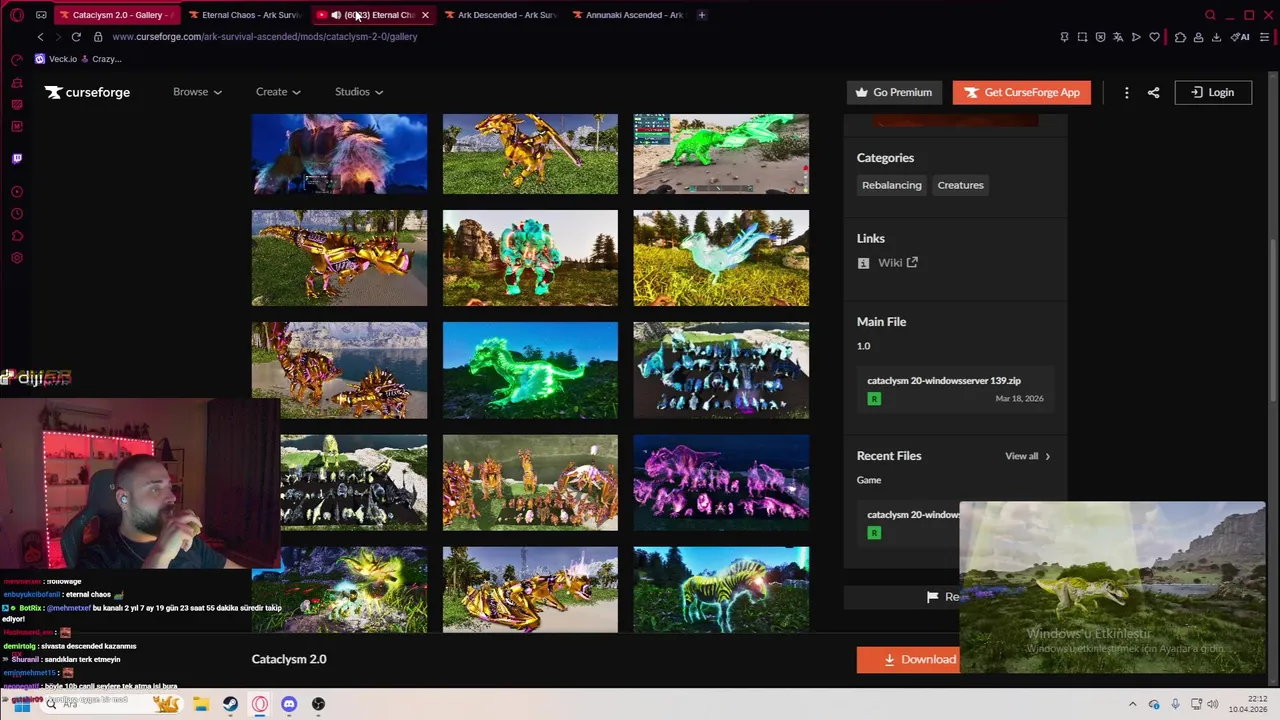This screenshot has width=1280, height=720.
Task: Show hidden system tray icons chevron
Action: [x=1132, y=704]
